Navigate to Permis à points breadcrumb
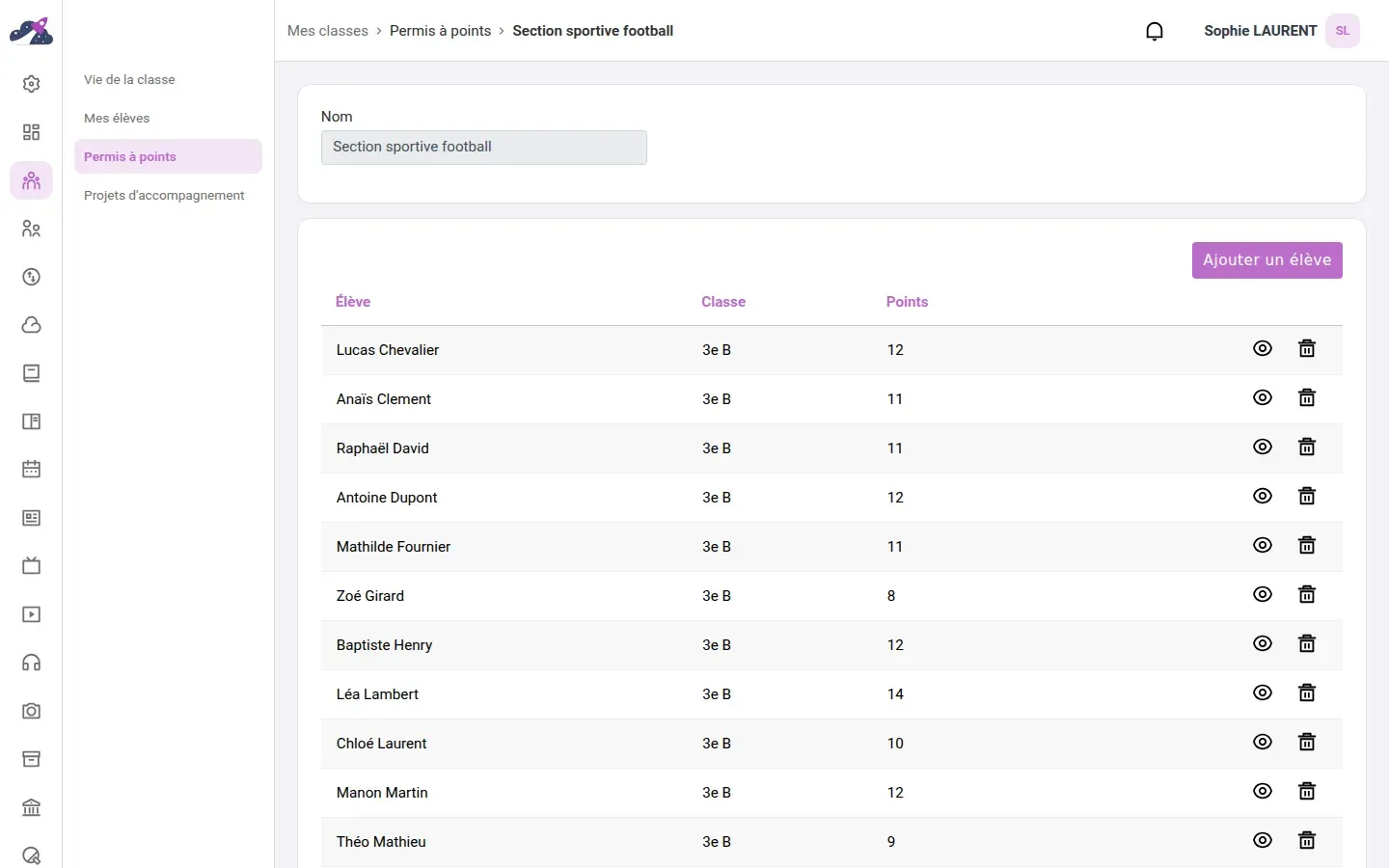The height and width of the screenshot is (868, 1389). coord(440,31)
